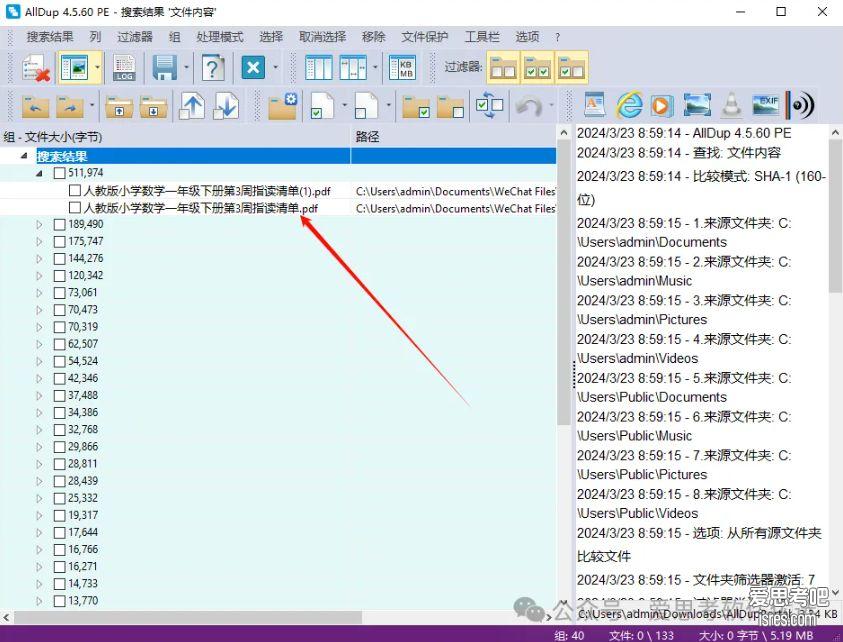The image size is (843, 642).
Task: Open the 搜索结果 menu
Action: tap(50, 37)
